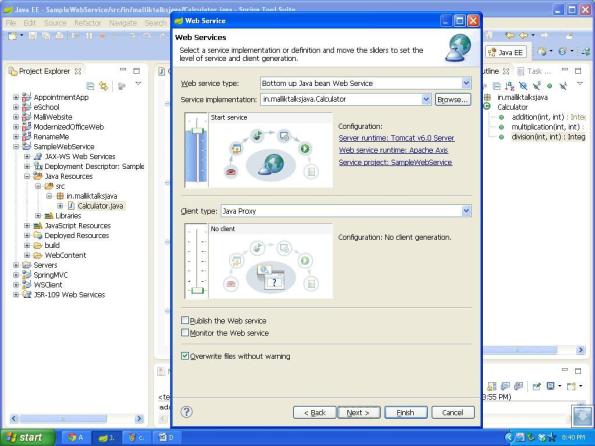Screen dimensions: 595x446
Task: Switch to the Task List tab
Action: [534, 71]
